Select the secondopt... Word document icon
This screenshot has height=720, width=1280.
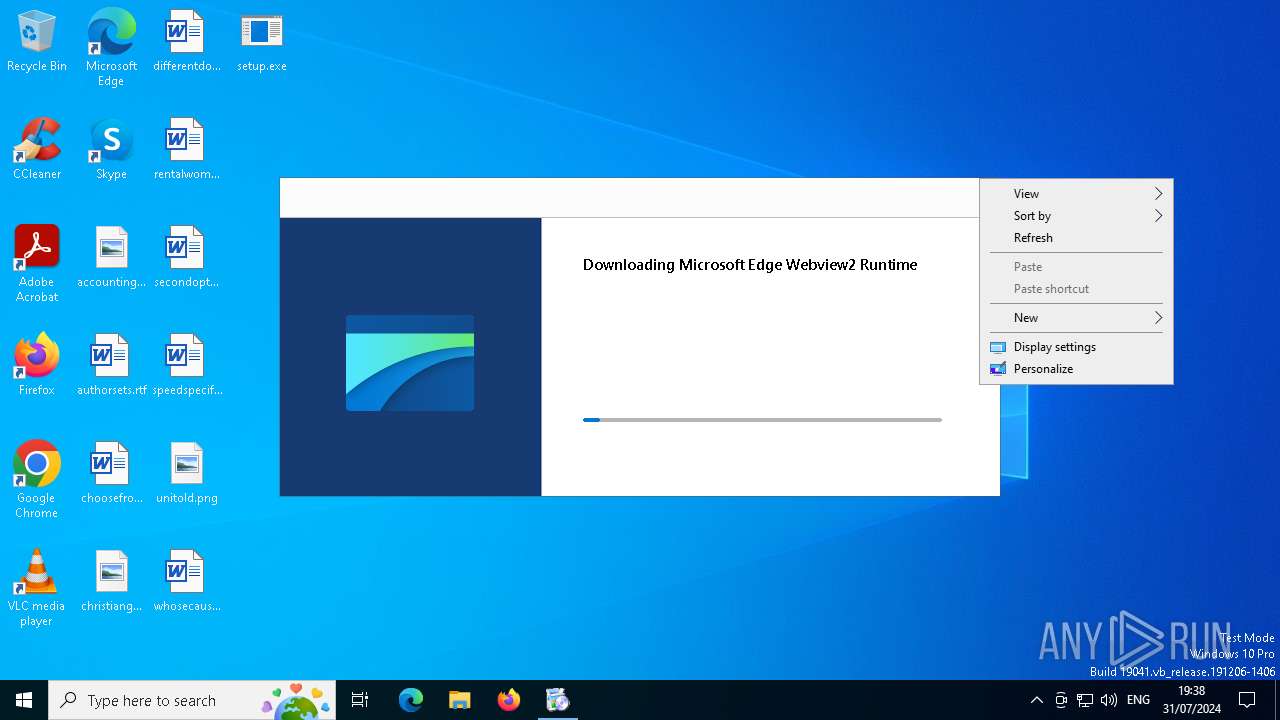pos(186,258)
